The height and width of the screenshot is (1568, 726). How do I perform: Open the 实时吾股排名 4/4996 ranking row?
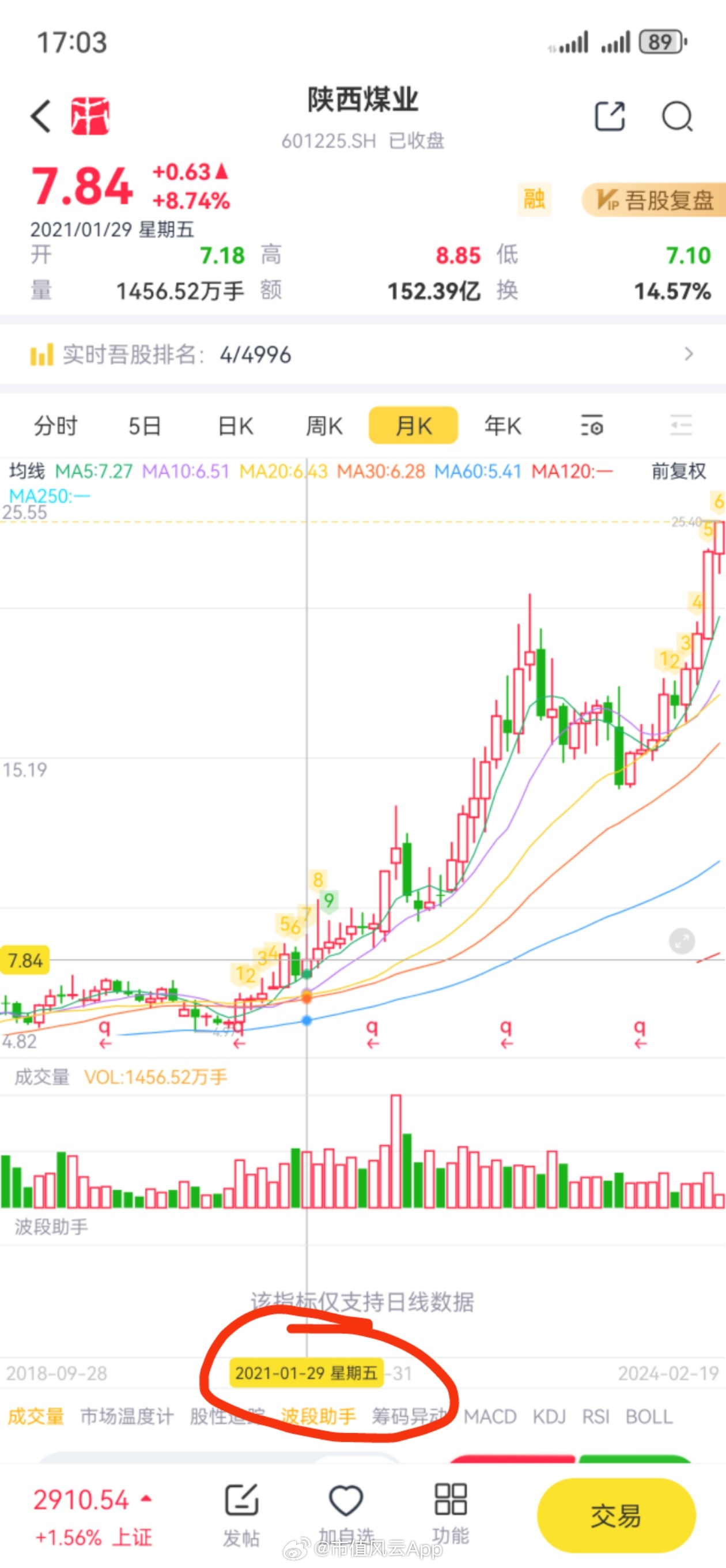[362, 355]
